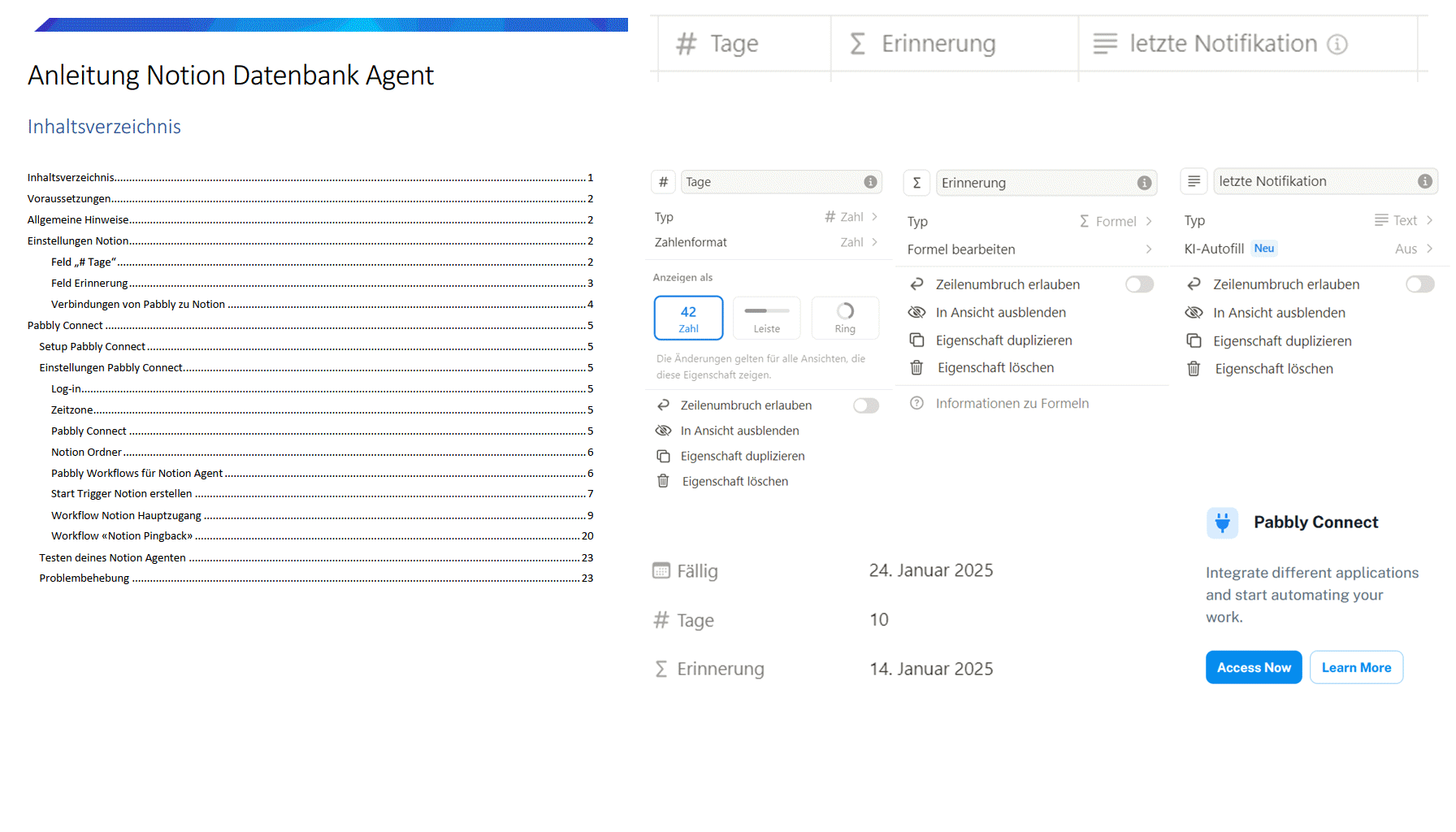Open Notion Ordner contents entry

click(x=322, y=453)
